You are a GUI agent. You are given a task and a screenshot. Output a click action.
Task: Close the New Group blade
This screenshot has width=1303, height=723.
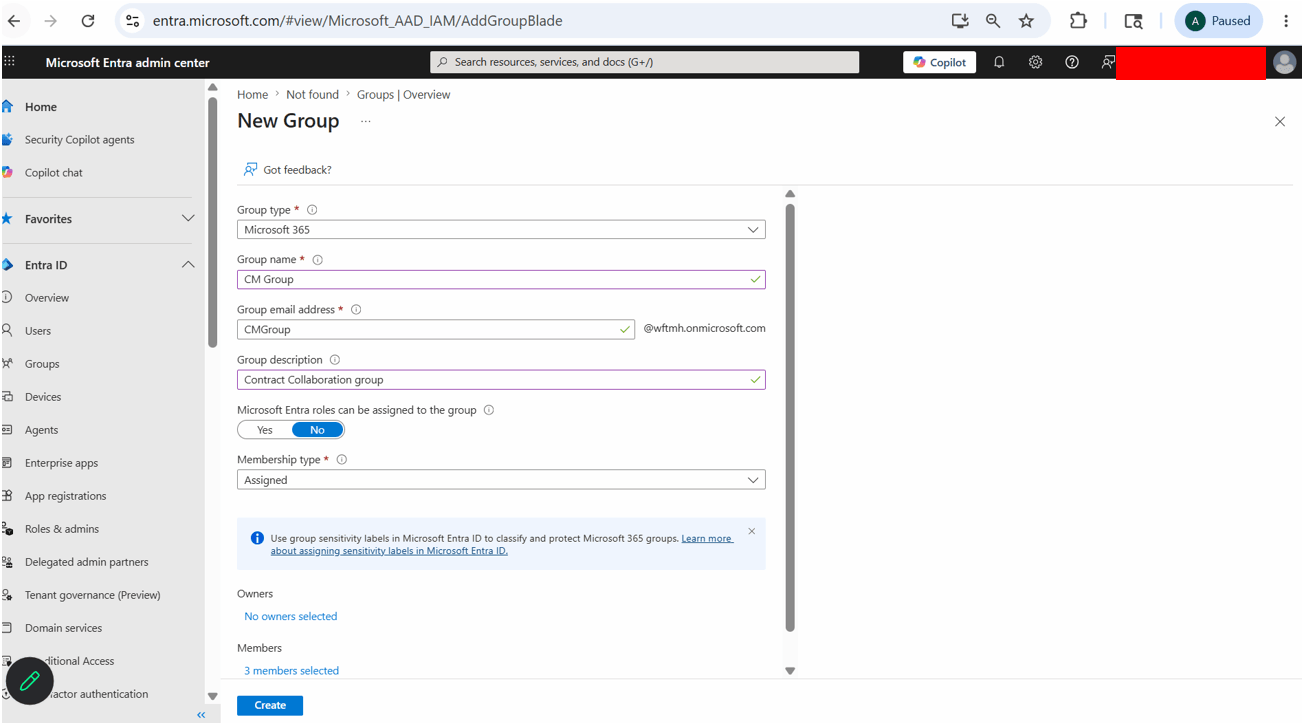pos(1280,122)
